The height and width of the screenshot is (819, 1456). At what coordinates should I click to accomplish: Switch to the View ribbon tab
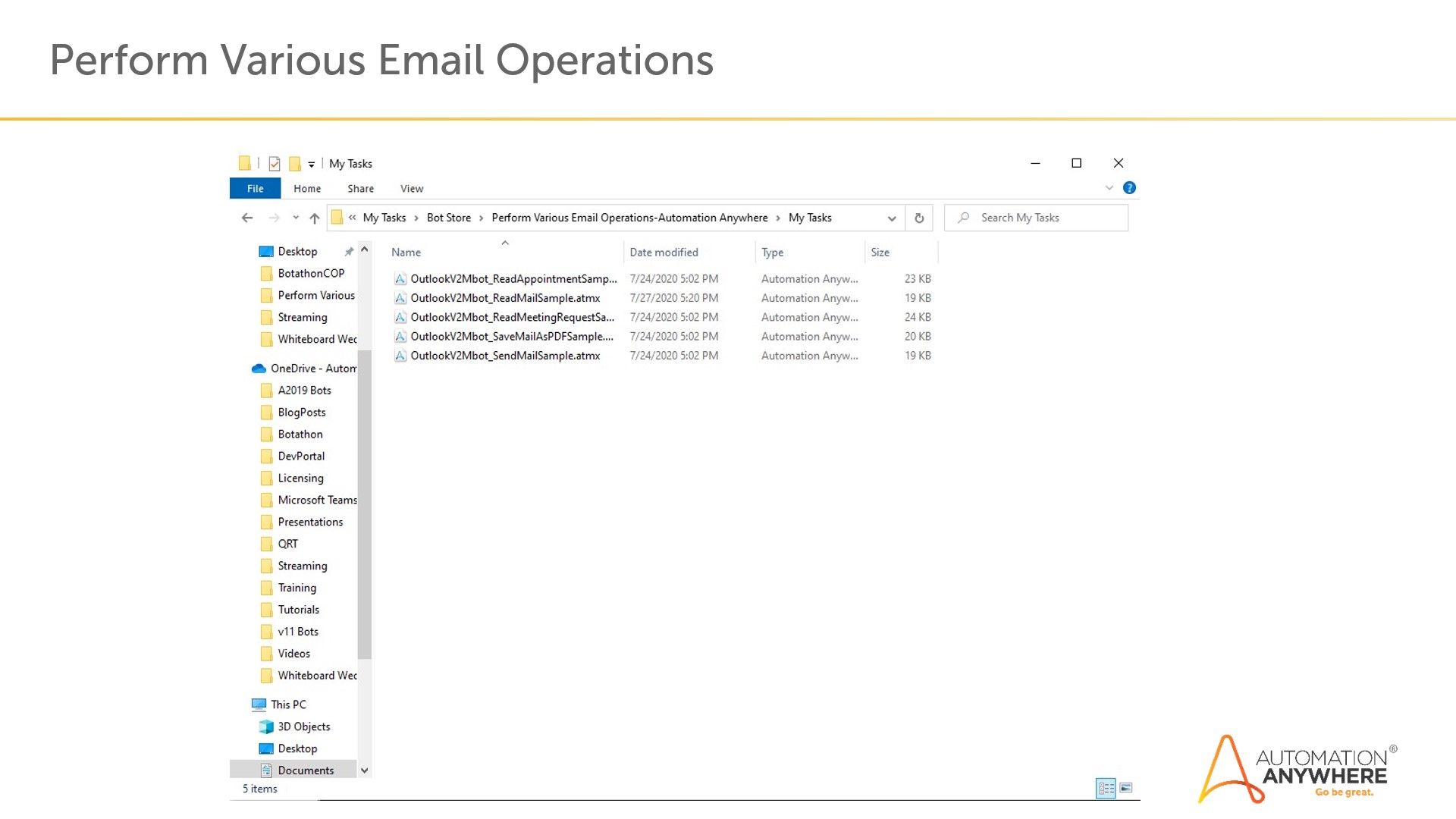pyautogui.click(x=412, y=189)
